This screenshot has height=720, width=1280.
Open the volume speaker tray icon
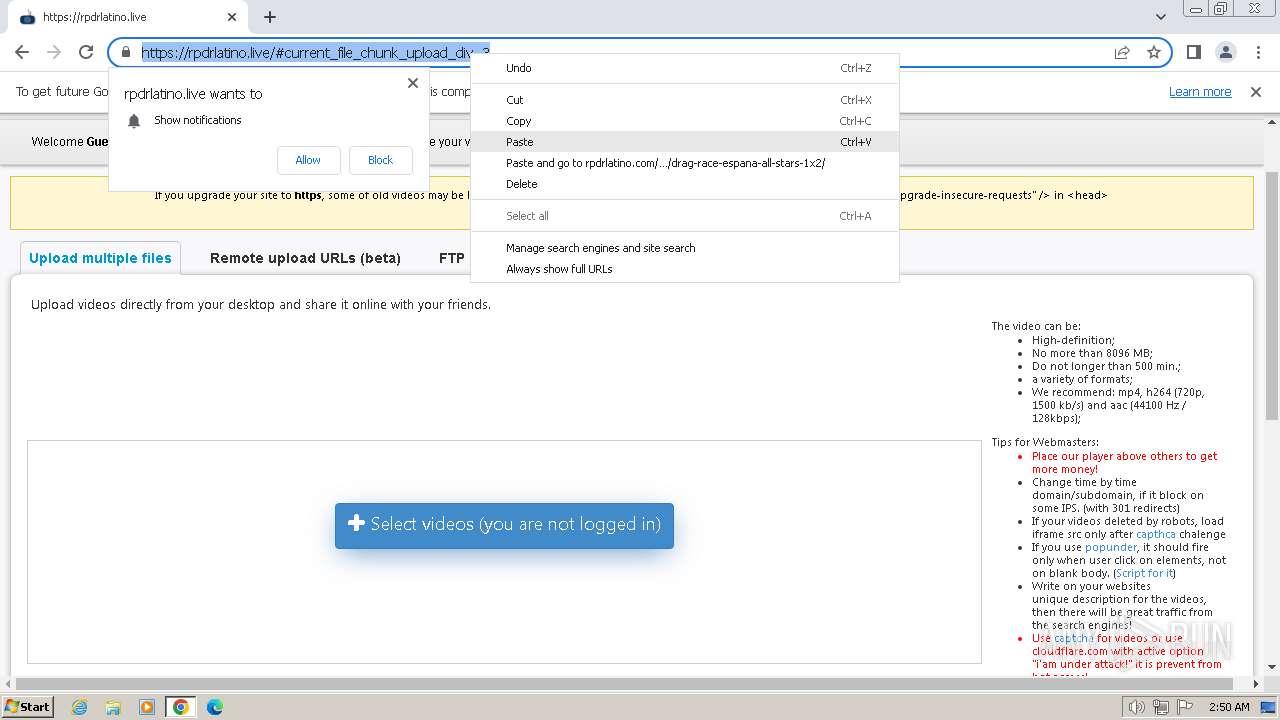[x=1136, y=707]
